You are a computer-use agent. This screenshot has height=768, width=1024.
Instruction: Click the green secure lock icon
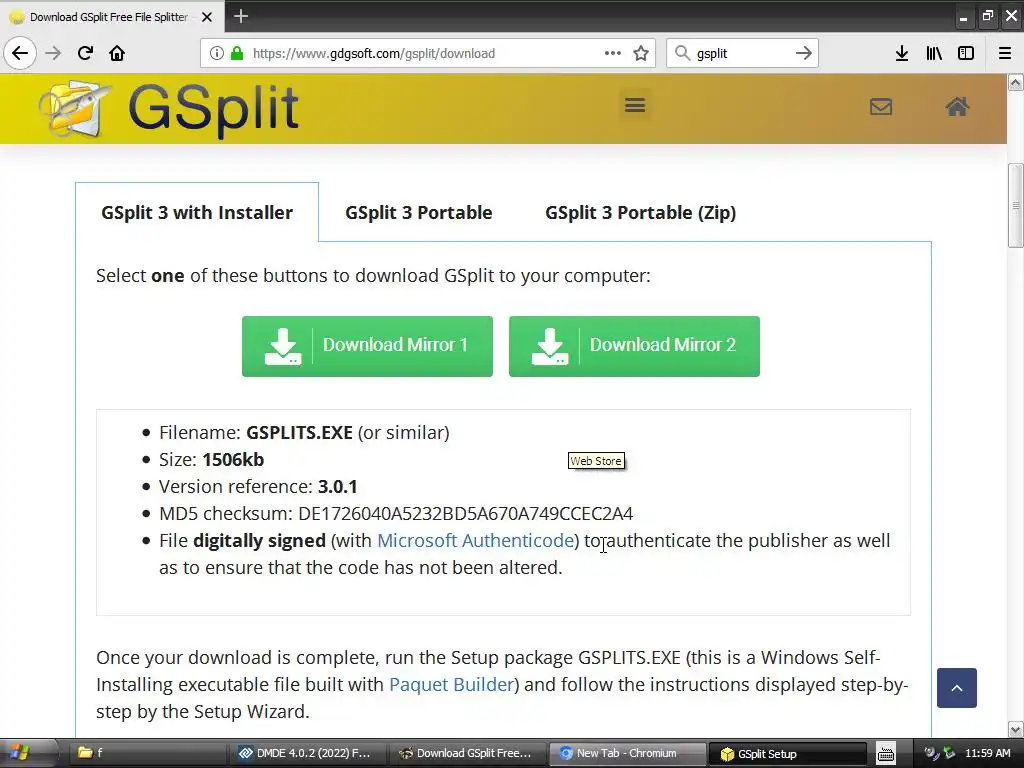(236, 53)
